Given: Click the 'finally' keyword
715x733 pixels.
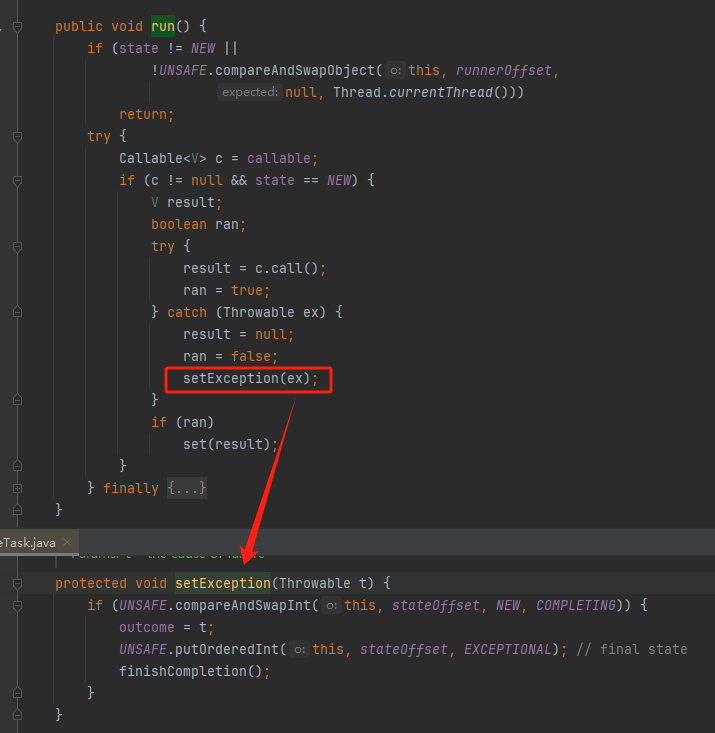Looking at the screenshot, I should point(130,488).
